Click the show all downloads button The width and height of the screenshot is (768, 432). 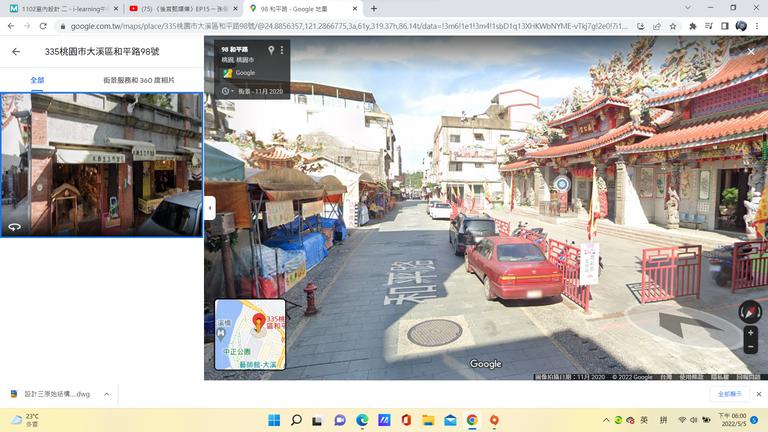click(x=730, y=394)
